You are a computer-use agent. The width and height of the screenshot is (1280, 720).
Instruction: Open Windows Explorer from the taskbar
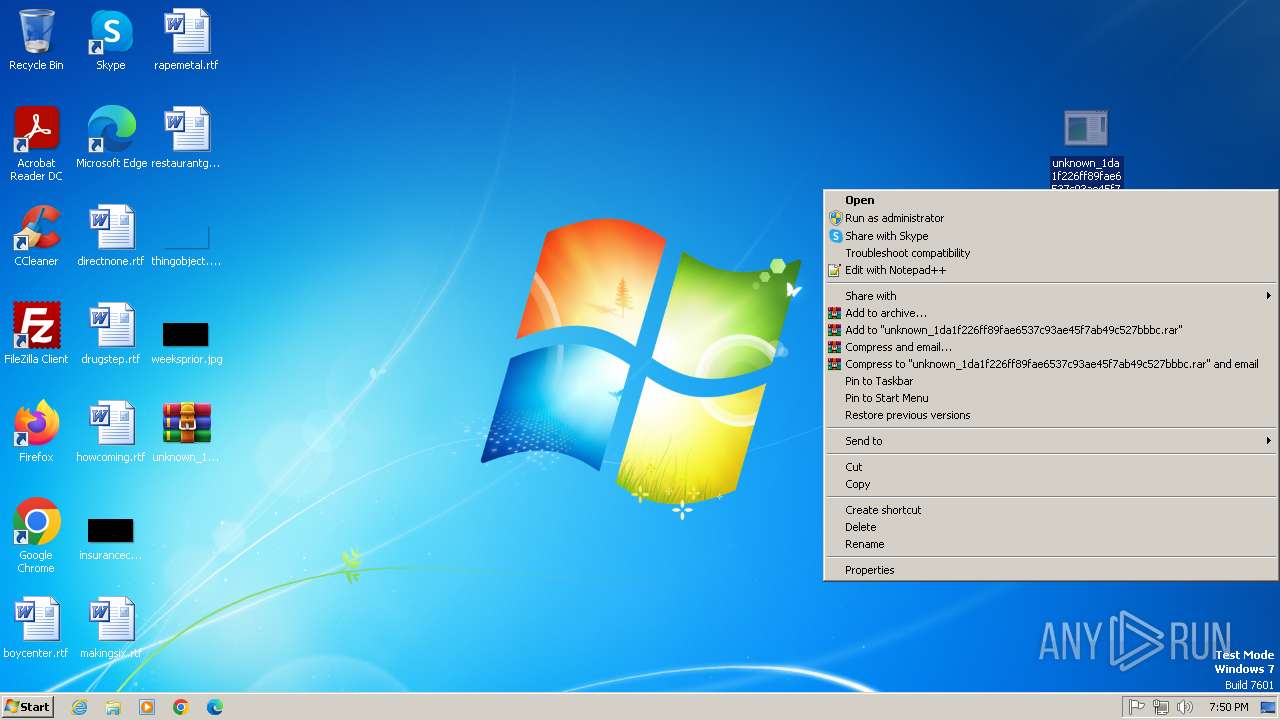click(x=113, y=707)
